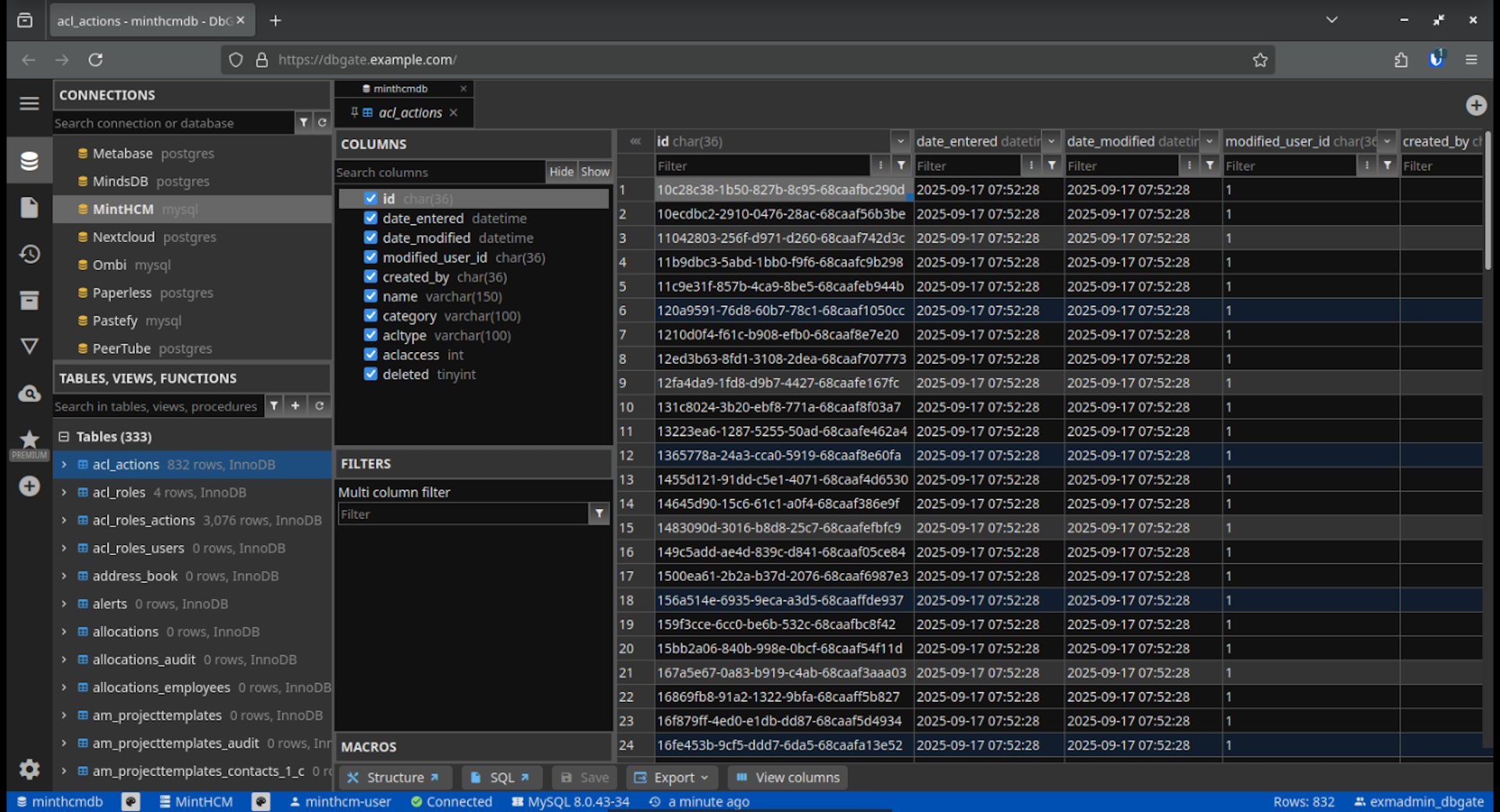1500x812 pixels.
Task: Click the add new table plus icon
Action: [295, 406]
